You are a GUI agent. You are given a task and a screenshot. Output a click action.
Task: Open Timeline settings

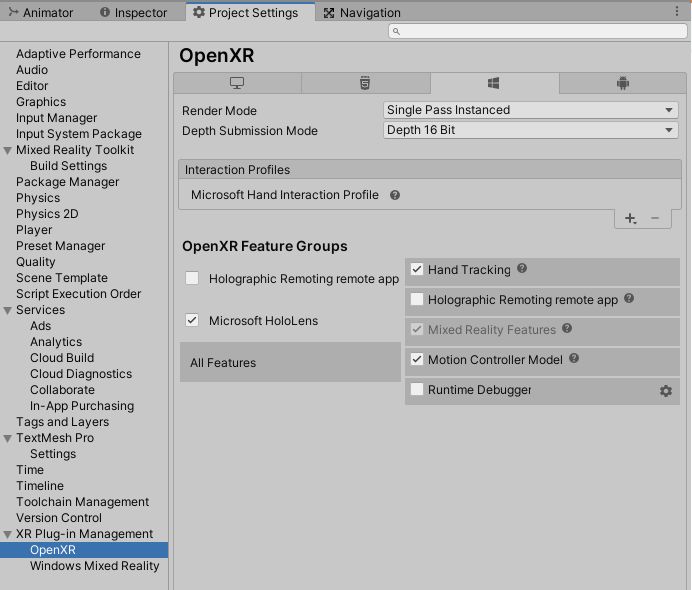[40, 486]
